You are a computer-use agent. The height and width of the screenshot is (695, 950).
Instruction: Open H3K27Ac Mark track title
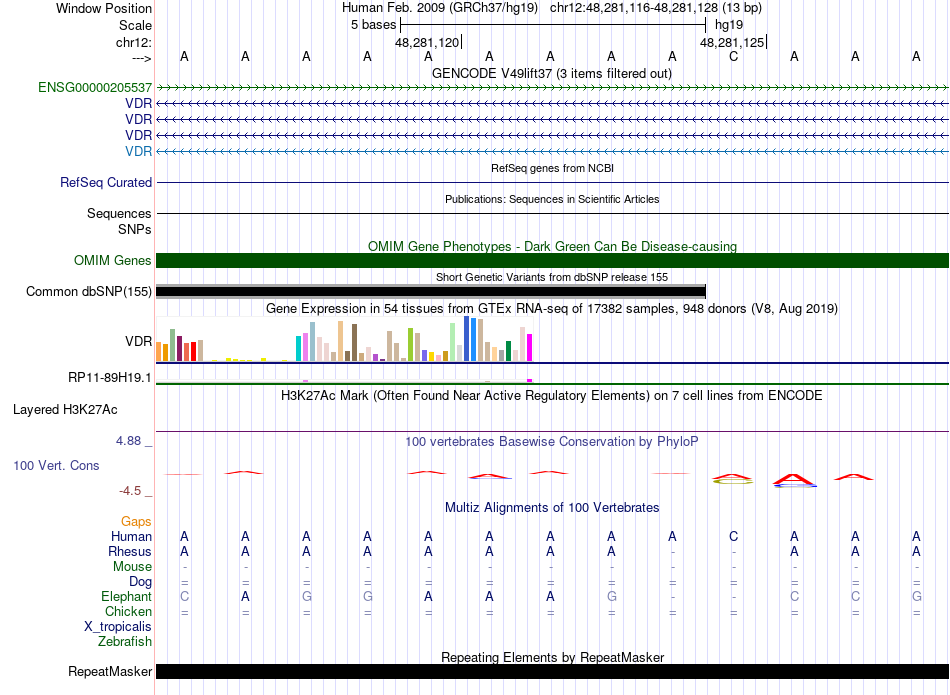[552, 396]
